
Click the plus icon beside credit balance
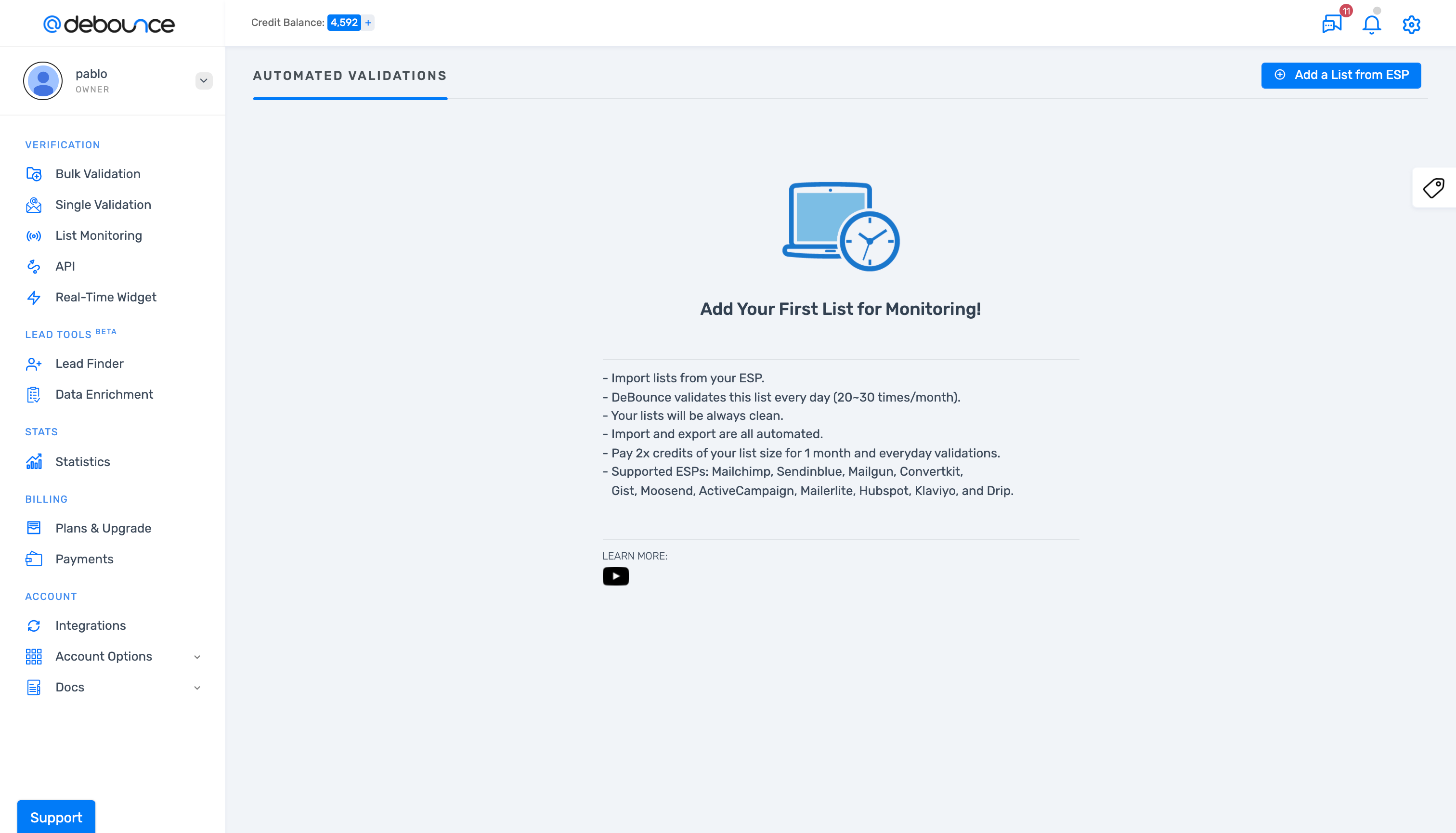[368, 23]
